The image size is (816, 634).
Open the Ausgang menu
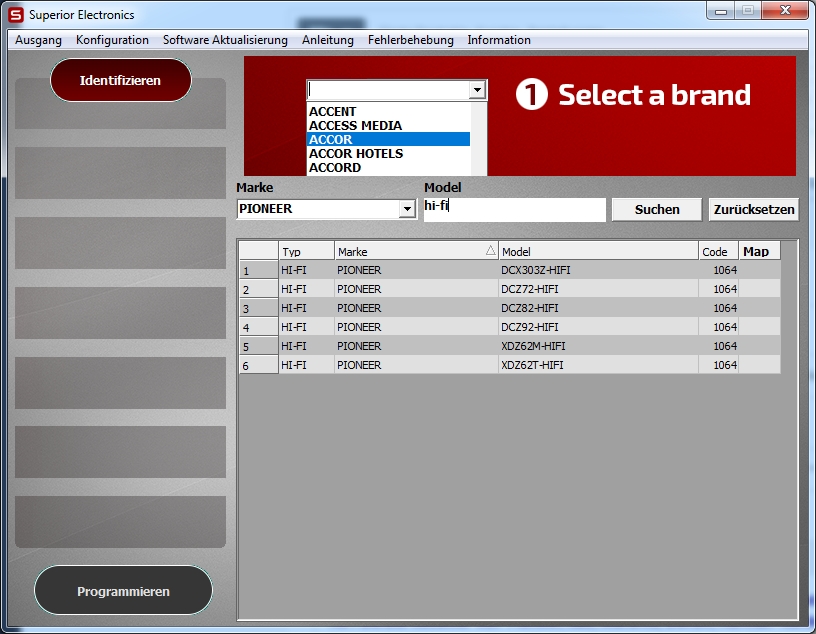(38, 40)
